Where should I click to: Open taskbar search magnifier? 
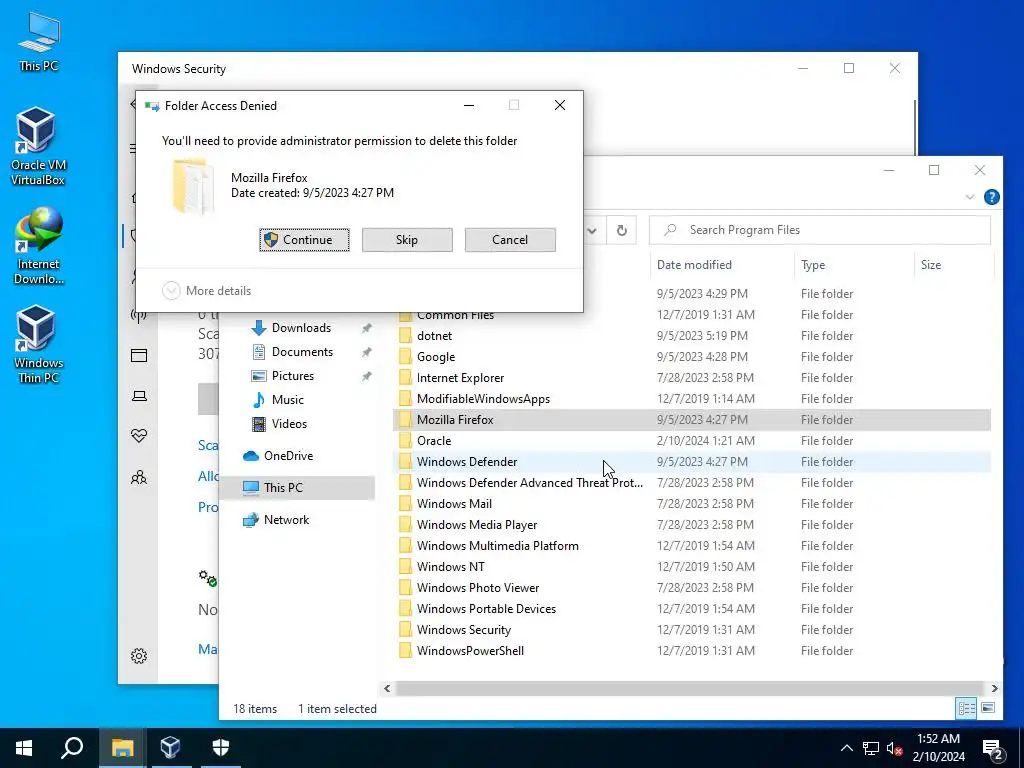coord(72,748)
